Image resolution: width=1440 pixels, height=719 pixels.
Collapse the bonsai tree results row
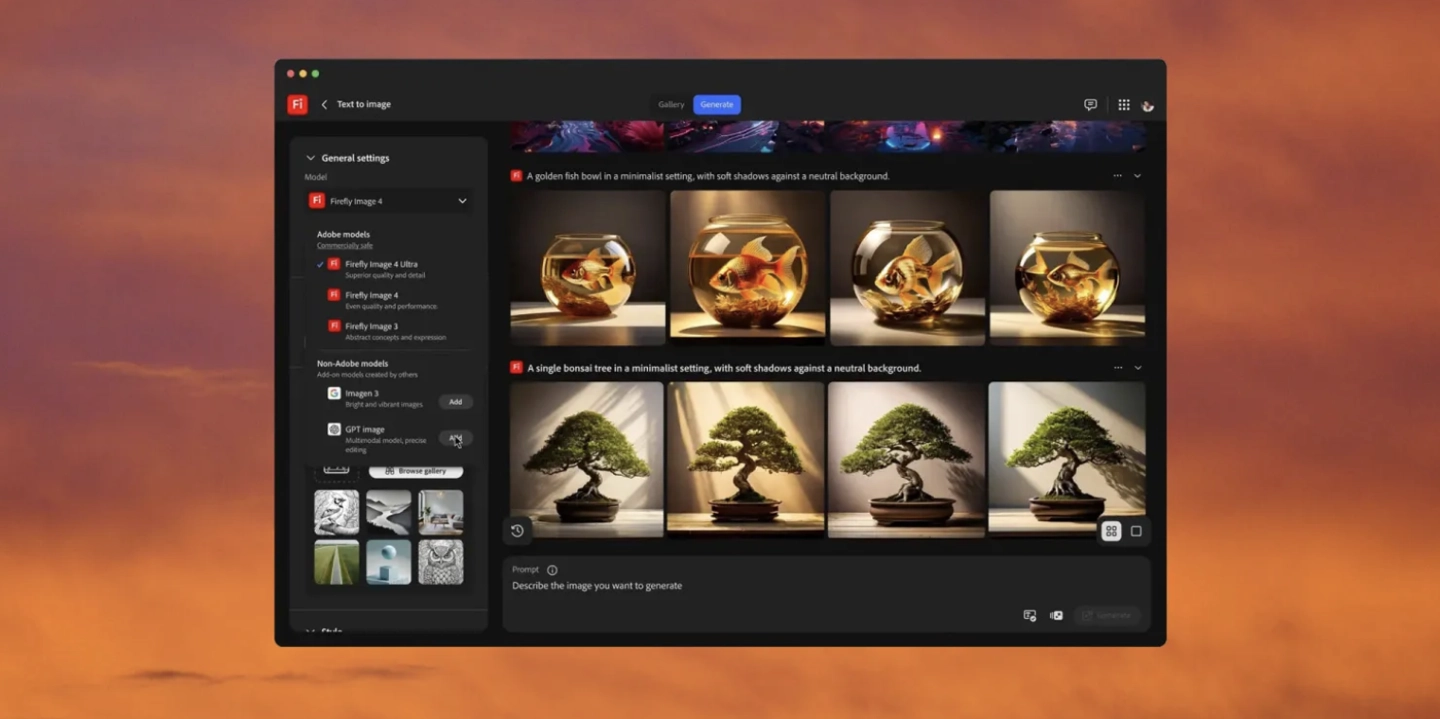point(1137,368)
